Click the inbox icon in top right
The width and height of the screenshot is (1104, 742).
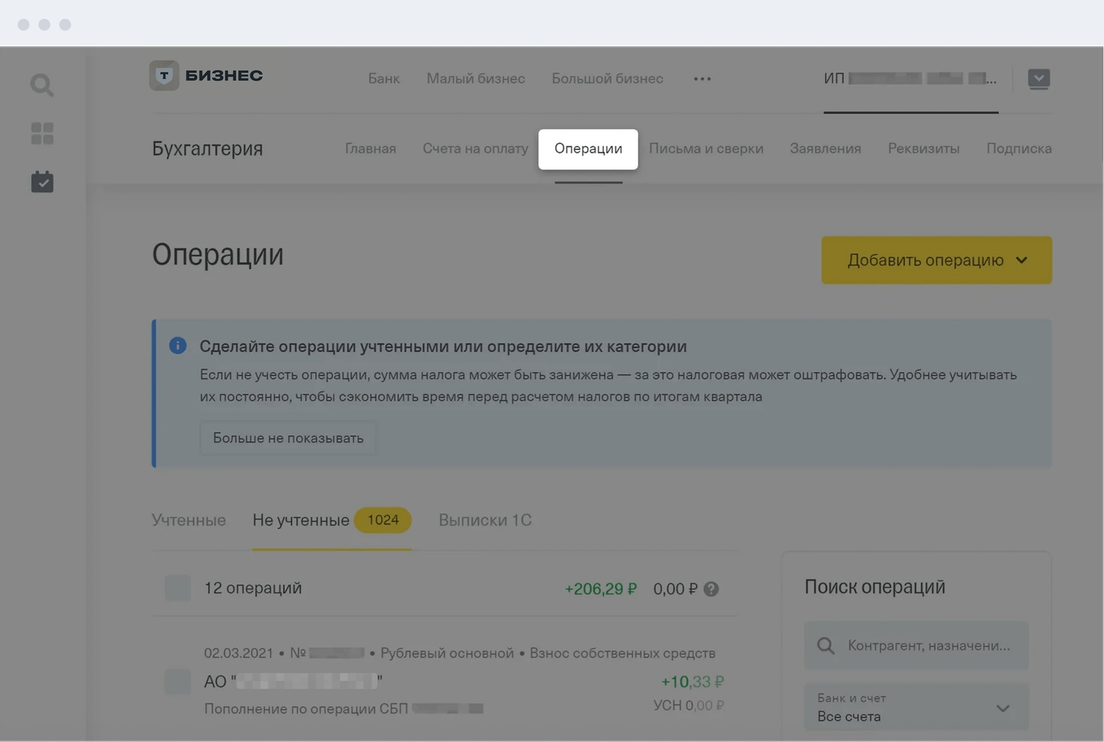(1038, 79)
